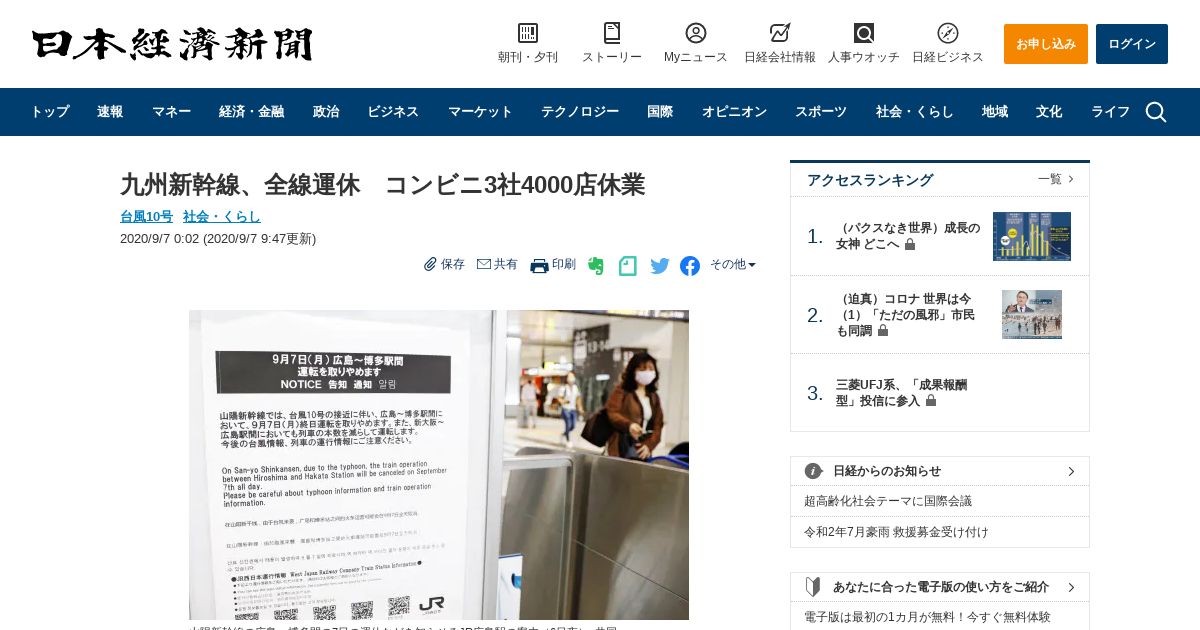1200x630 pixels.
Task: Select 社会・くらし navigation item
Action: coord(915,112)
